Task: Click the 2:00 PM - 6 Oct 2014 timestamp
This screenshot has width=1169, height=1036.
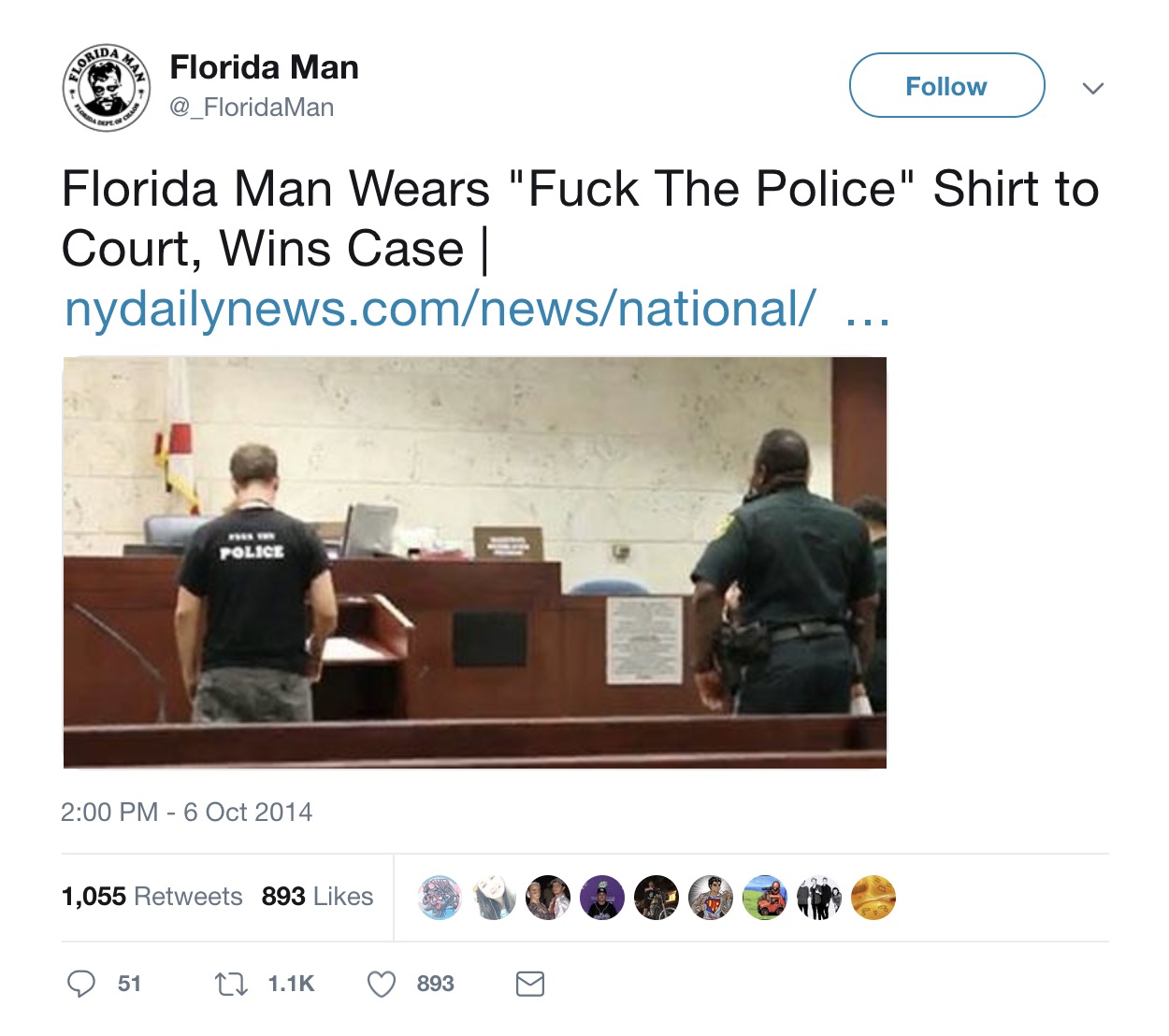Action: tap(188, 813)
